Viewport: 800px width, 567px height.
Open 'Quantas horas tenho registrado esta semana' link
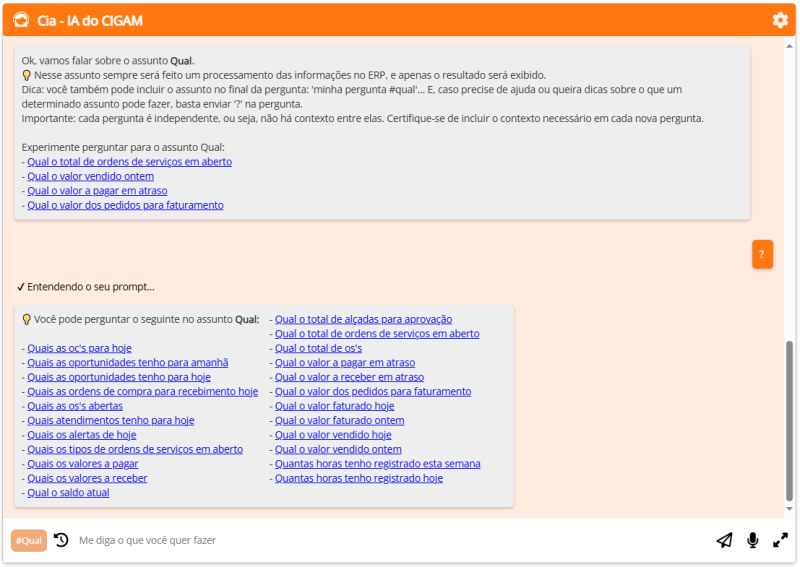point(377,464)
